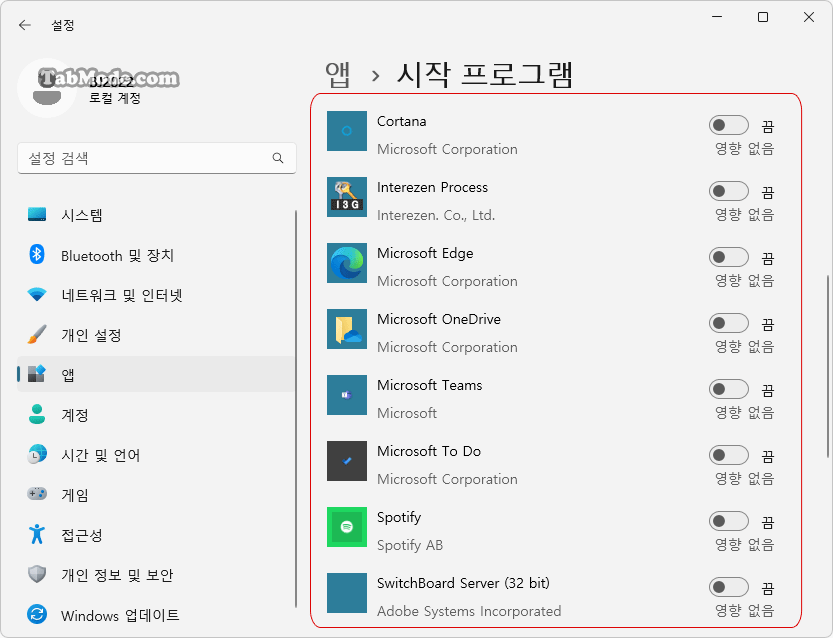Click the Gaming controller icon
This screenshot has width=833, height=638.
click(37, 494)
